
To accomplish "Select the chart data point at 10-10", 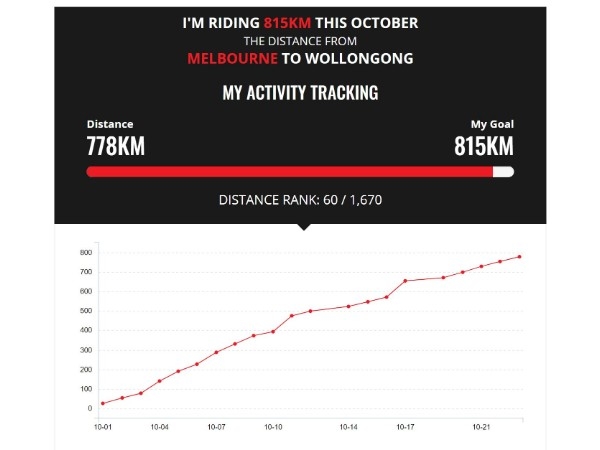I will (x=273, y=332).
